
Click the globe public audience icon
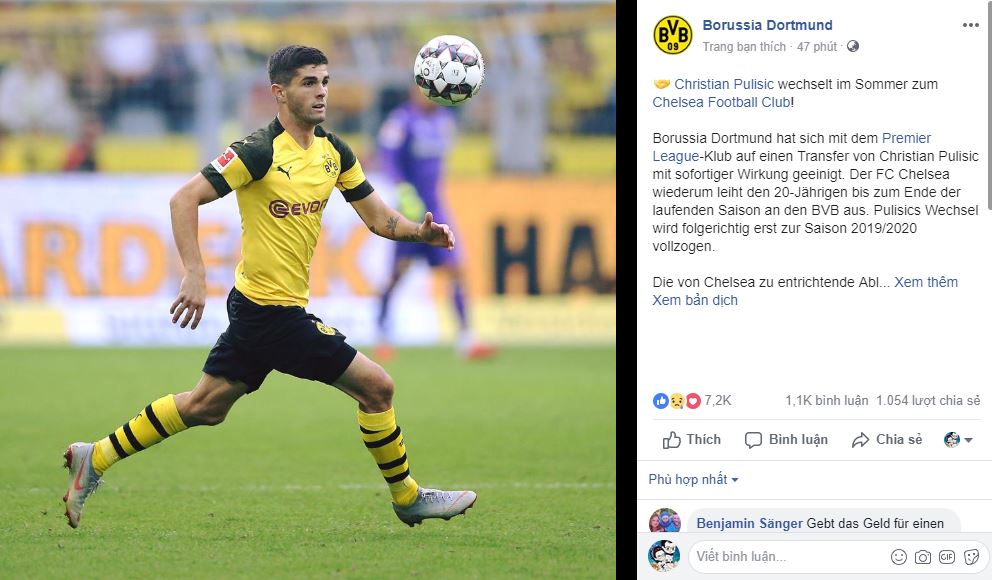point(853,46)
